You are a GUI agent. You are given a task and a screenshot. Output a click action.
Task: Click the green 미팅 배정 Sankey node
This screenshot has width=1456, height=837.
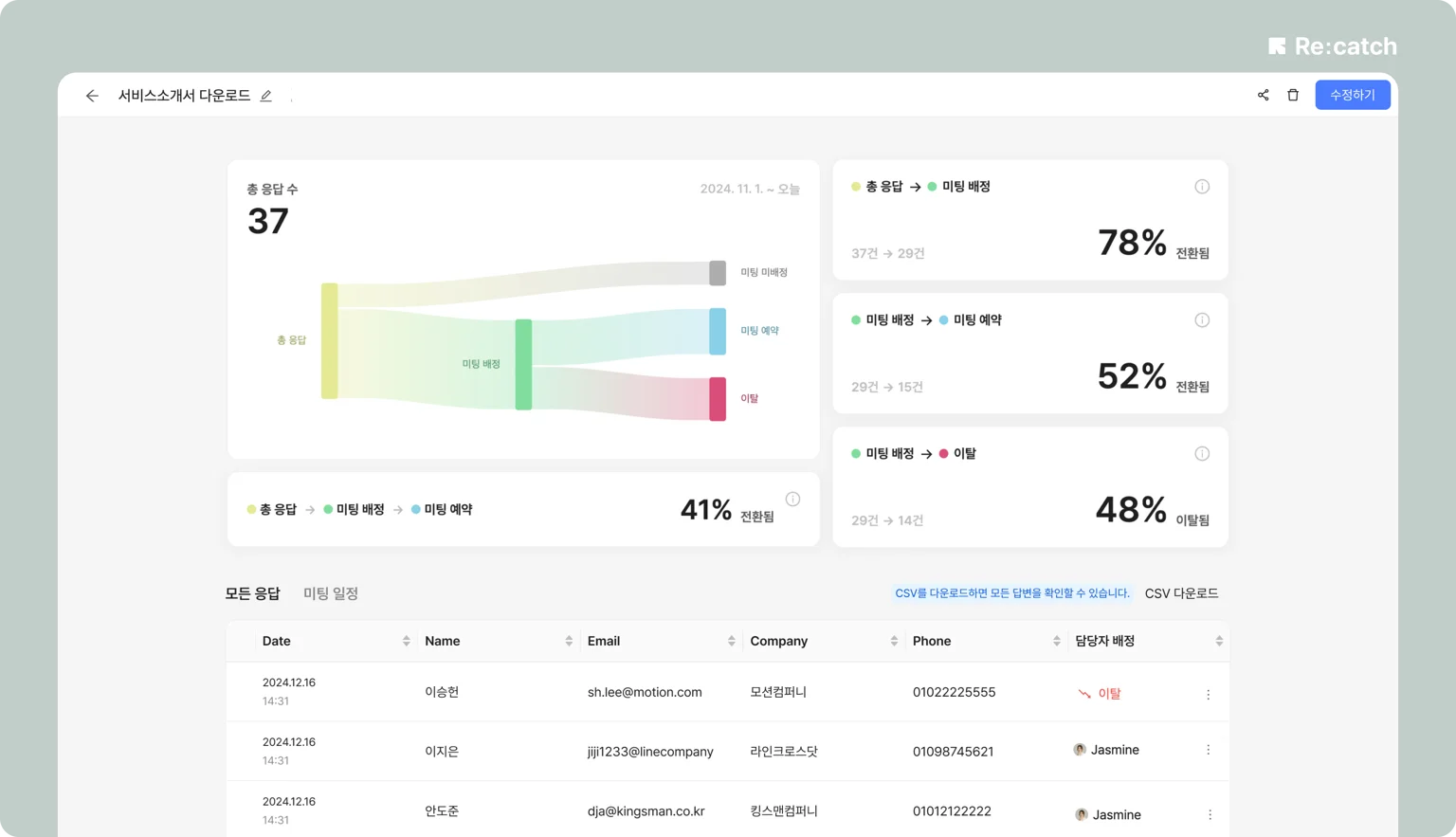pos(523,365)
